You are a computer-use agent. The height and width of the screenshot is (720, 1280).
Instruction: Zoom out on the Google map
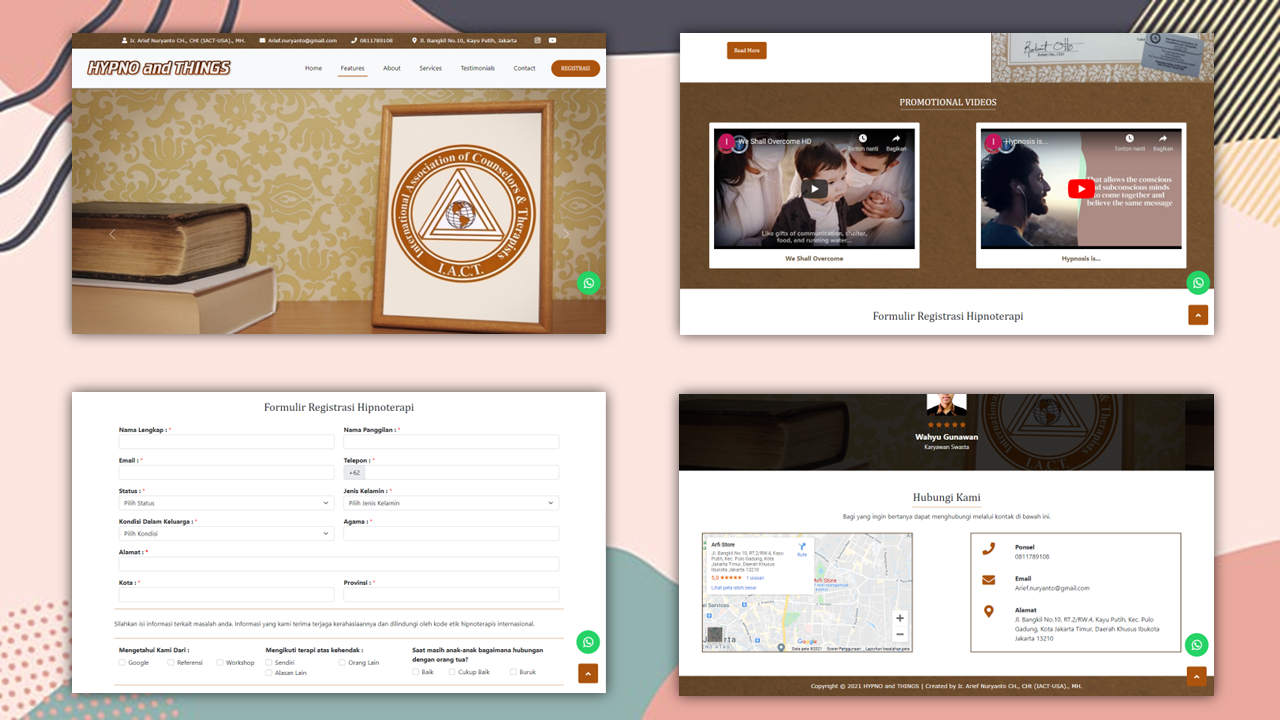tap(899, 635)
